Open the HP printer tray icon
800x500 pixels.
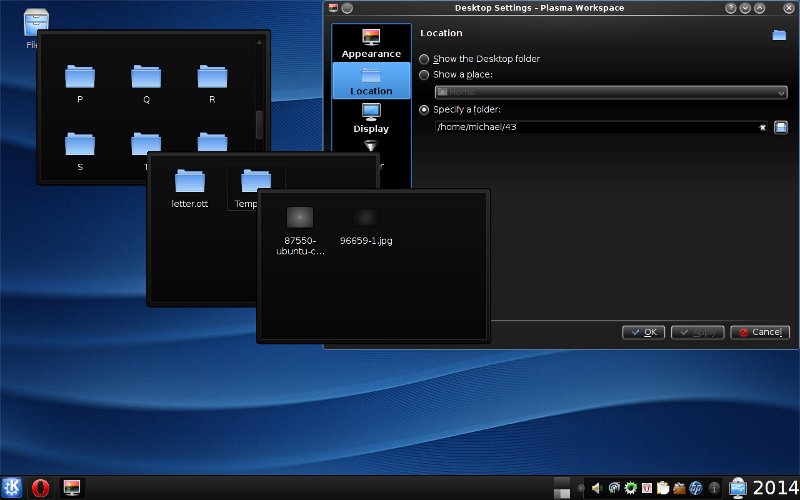coord(696,488)
